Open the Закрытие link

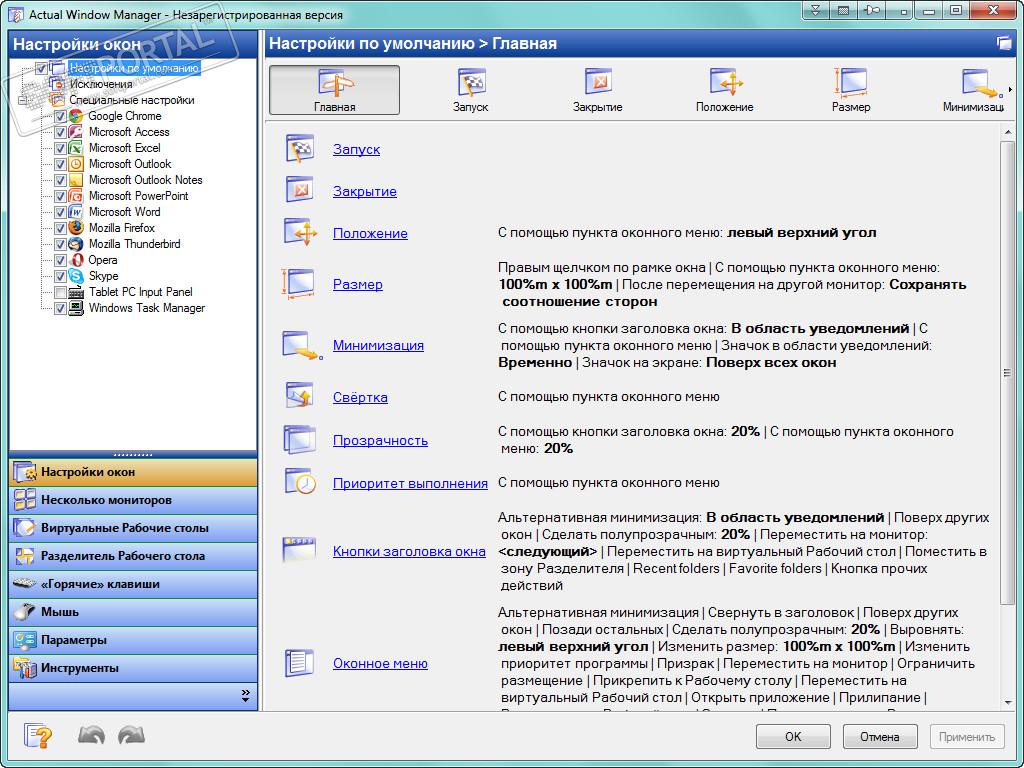click(x=365, y=191)
